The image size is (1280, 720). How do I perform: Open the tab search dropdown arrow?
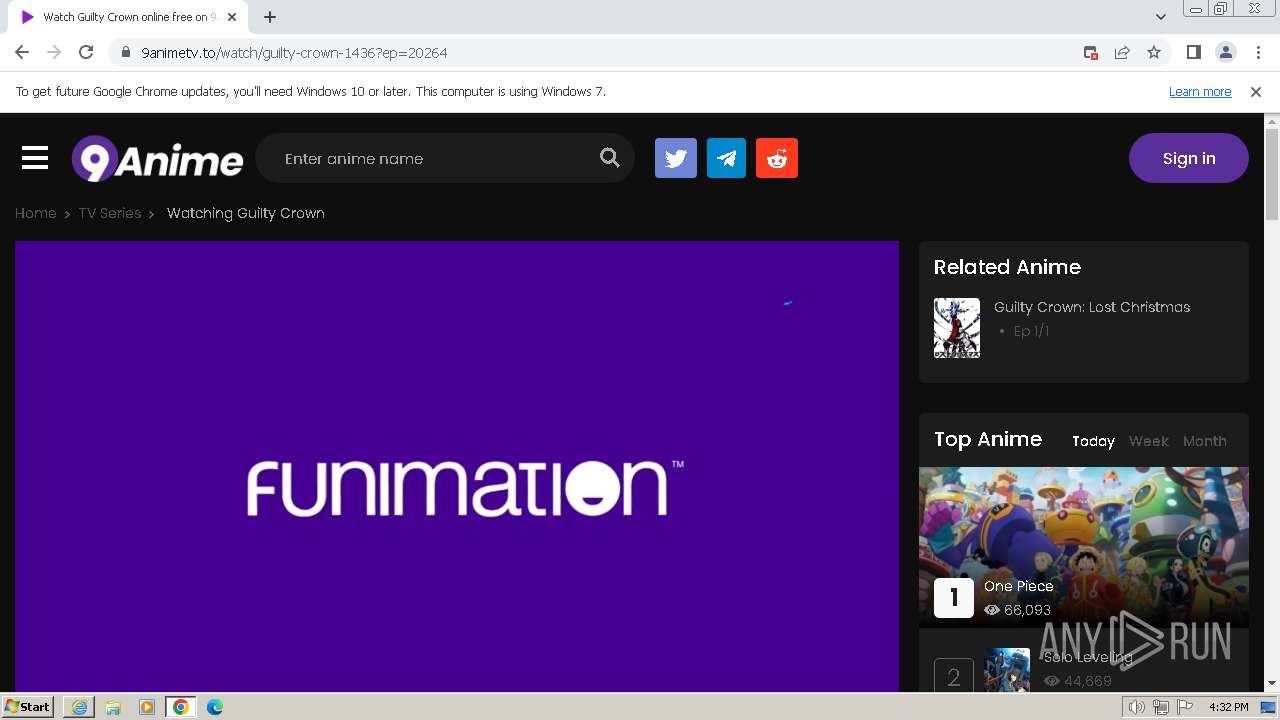[x=1161, y=17]
